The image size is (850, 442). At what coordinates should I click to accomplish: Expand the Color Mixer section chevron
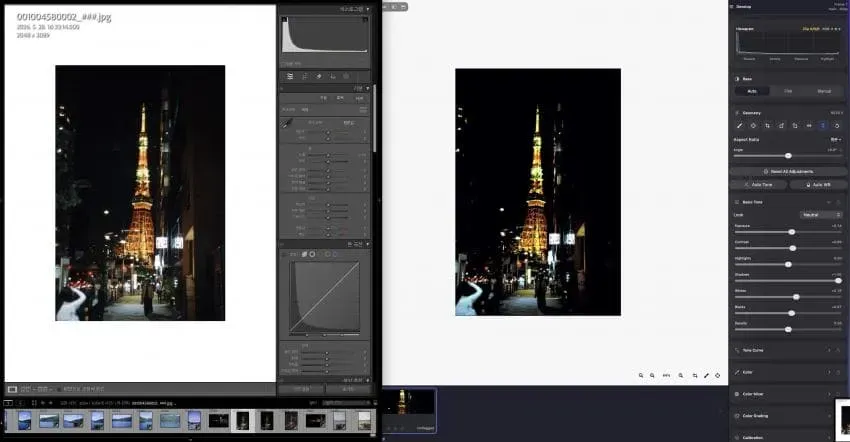(829, 394)
